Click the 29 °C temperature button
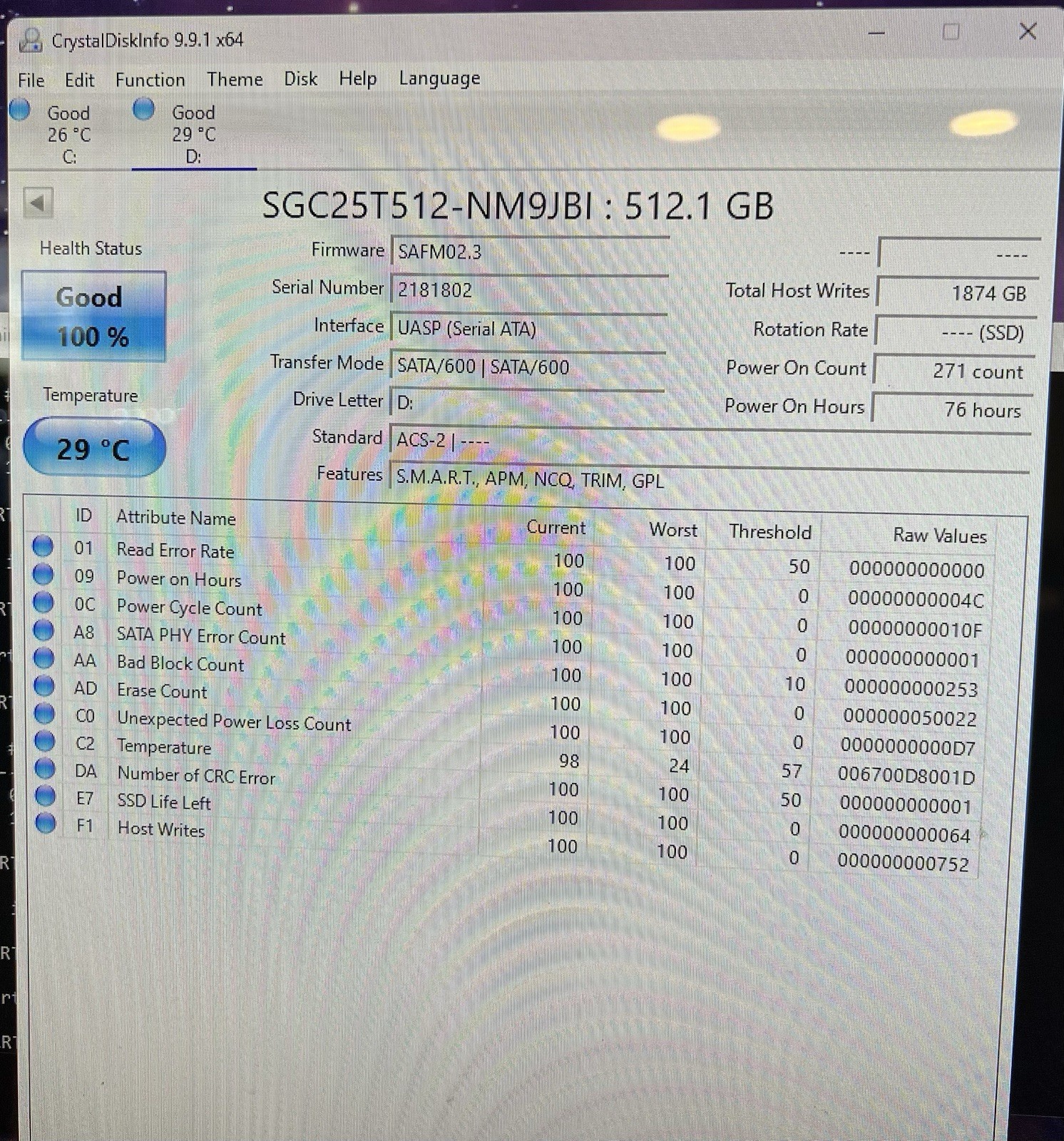1064x1141 pixels. pyautogui.click(x=94, y=448)
